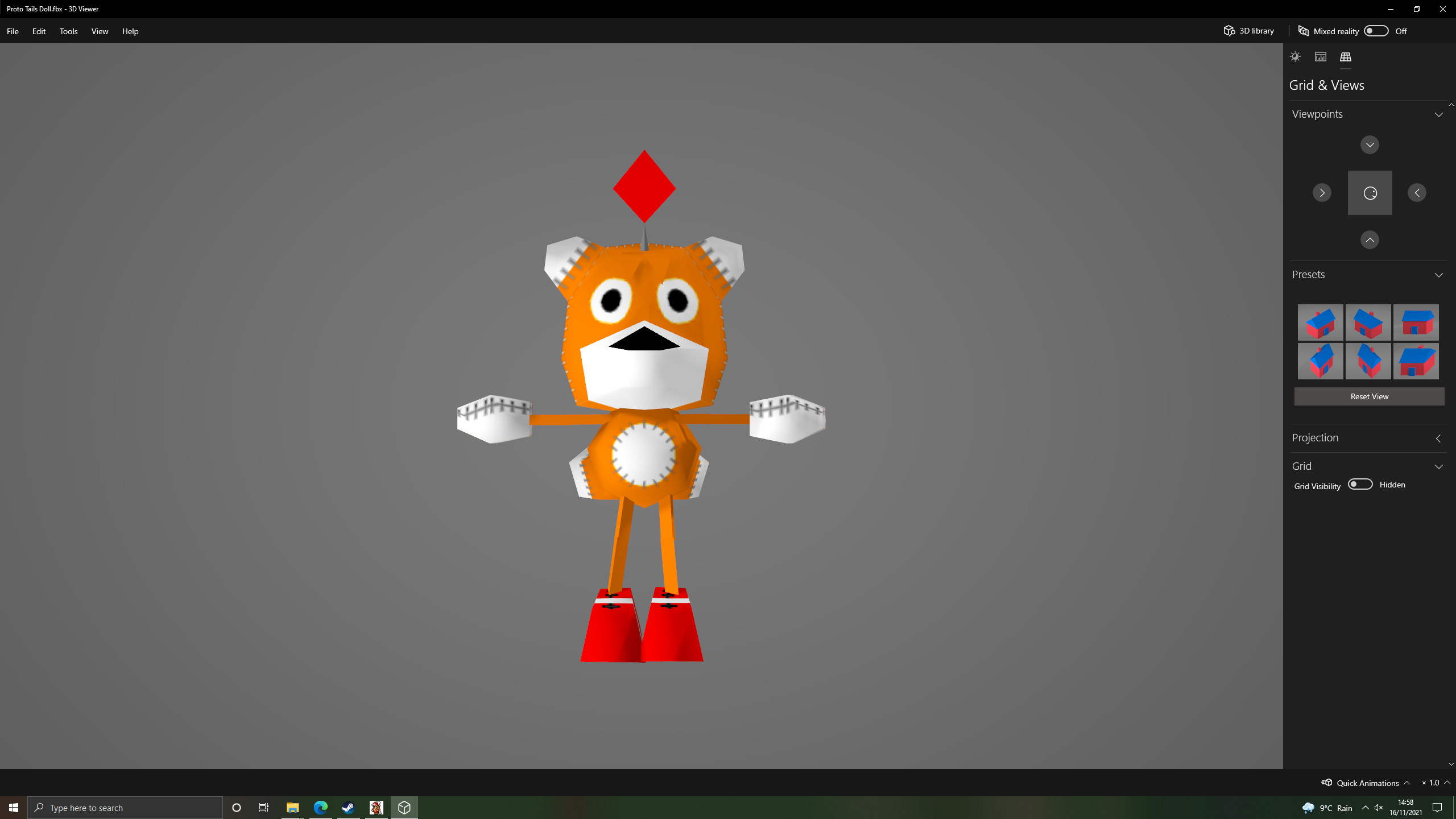Open Steam from the taskbar
Screen dimensions: 1456x819
[x=348, y=808]
